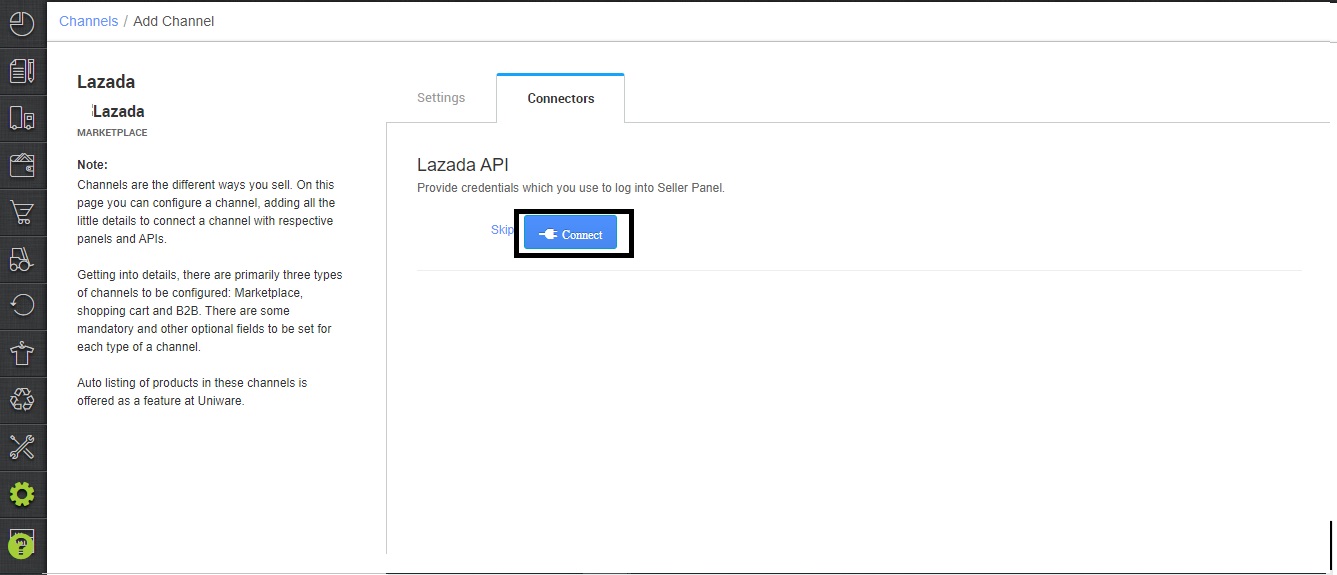The width and height of the screenshot is (1337, 575).
Task: Switch to the Settings tab
Action: pyautogui.click(x=441, y=98)
